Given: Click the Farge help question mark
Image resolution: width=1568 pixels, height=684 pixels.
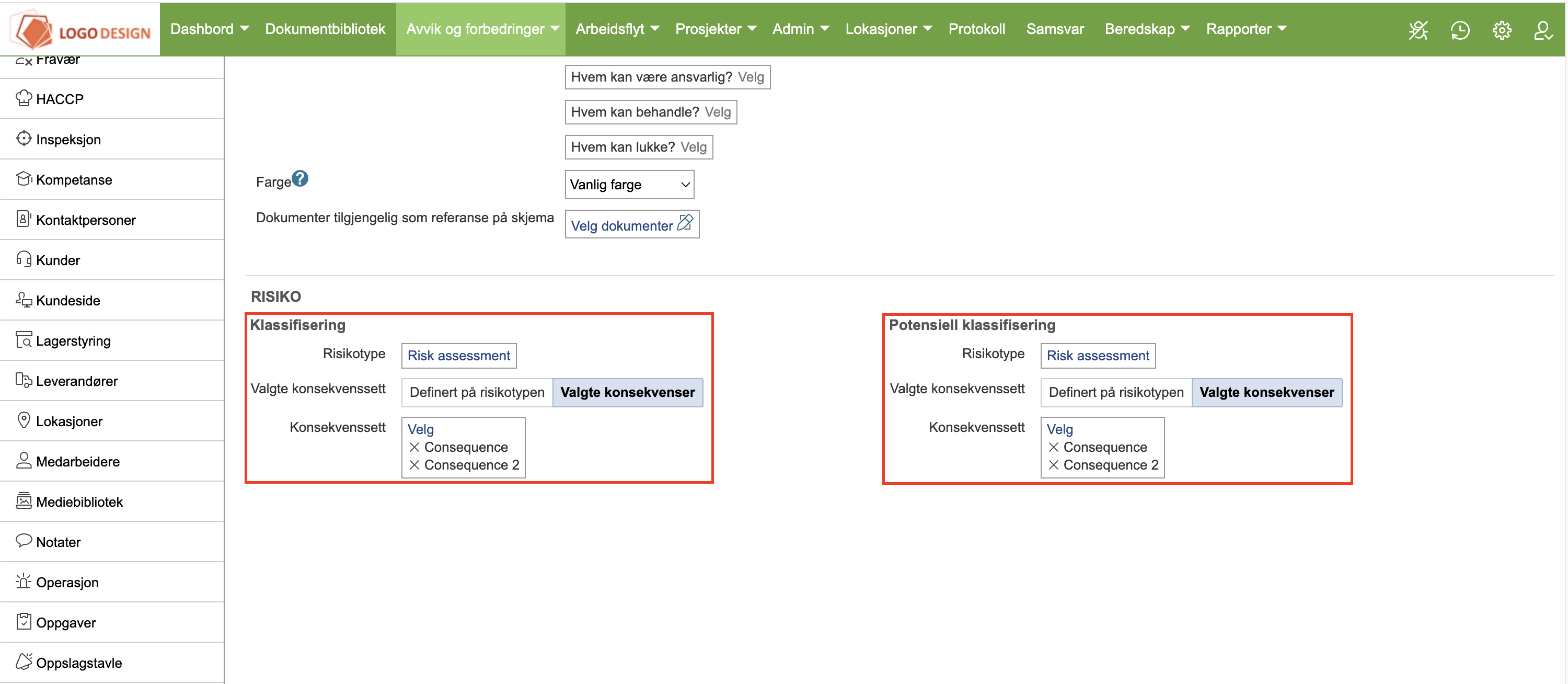Looking at the screenshot, I should coord(300,178).
